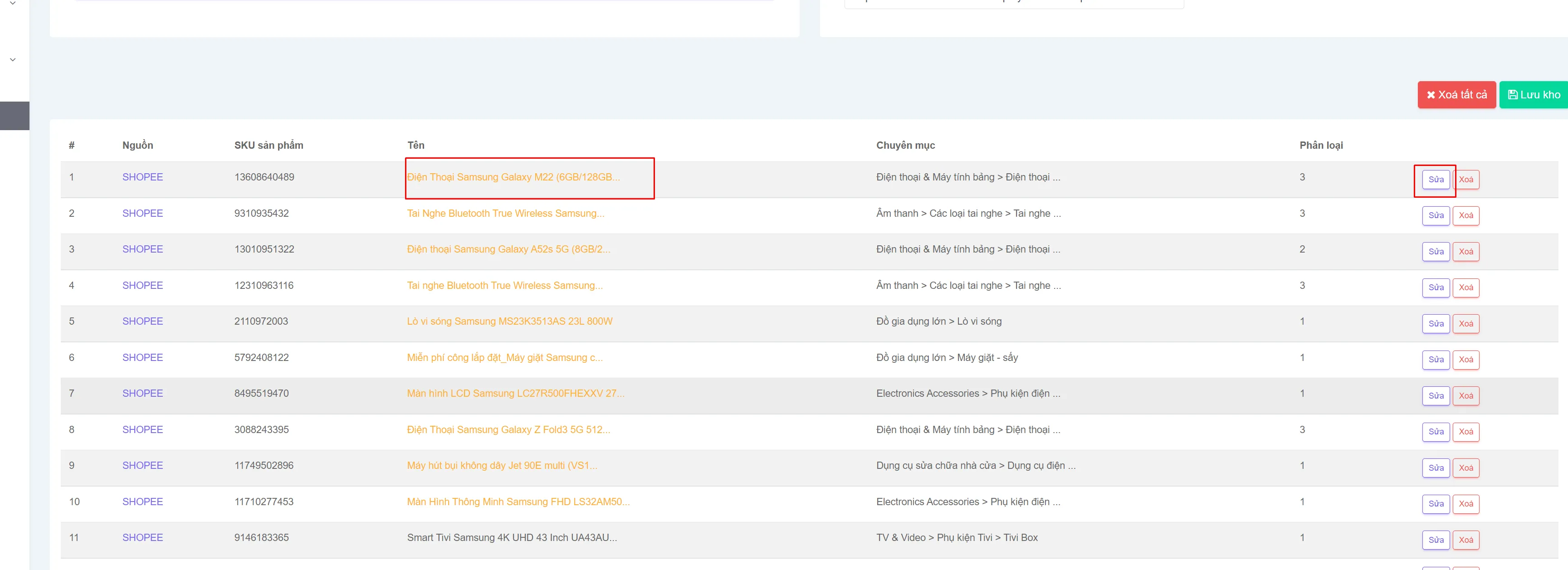Edit the Máy giặt Samsung row

tap(1436, 360)
